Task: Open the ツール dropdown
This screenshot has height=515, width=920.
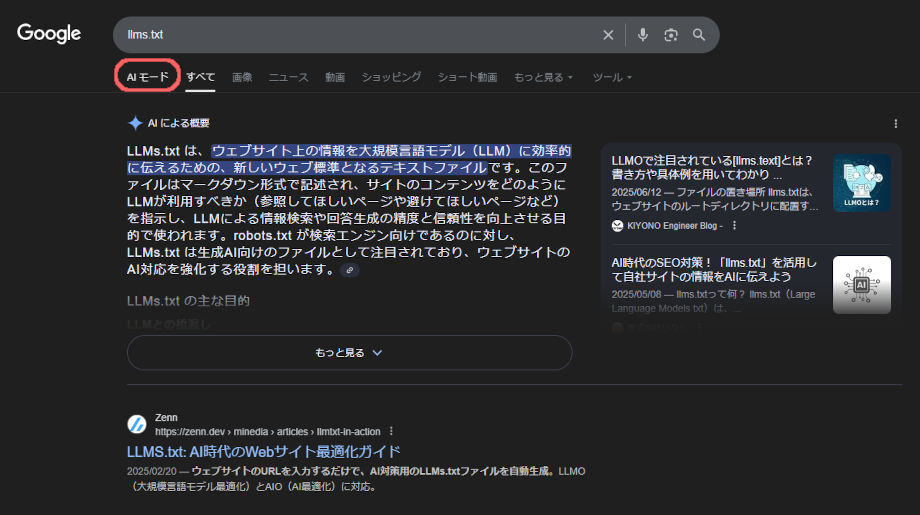Action: 612,77
